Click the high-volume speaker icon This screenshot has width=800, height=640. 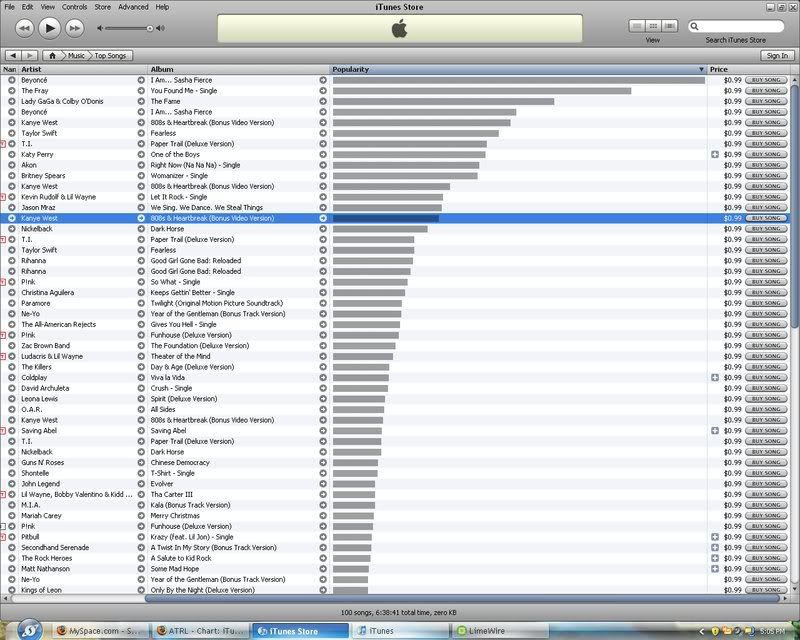click(160, 28)
